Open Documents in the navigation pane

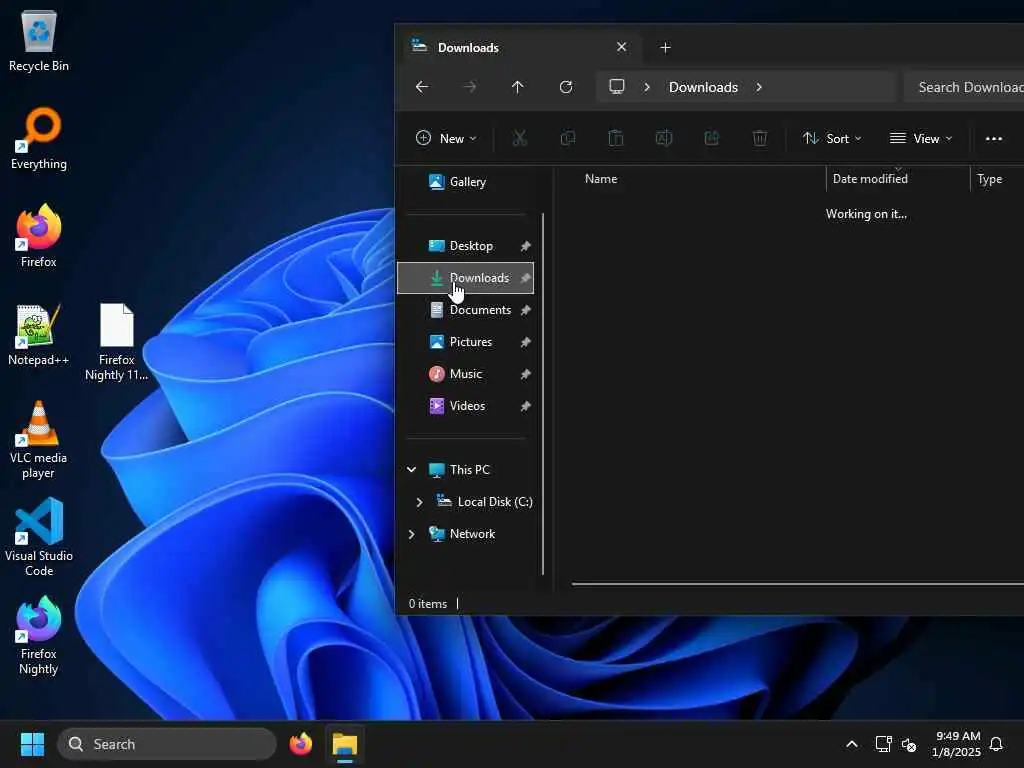[470, 310]
